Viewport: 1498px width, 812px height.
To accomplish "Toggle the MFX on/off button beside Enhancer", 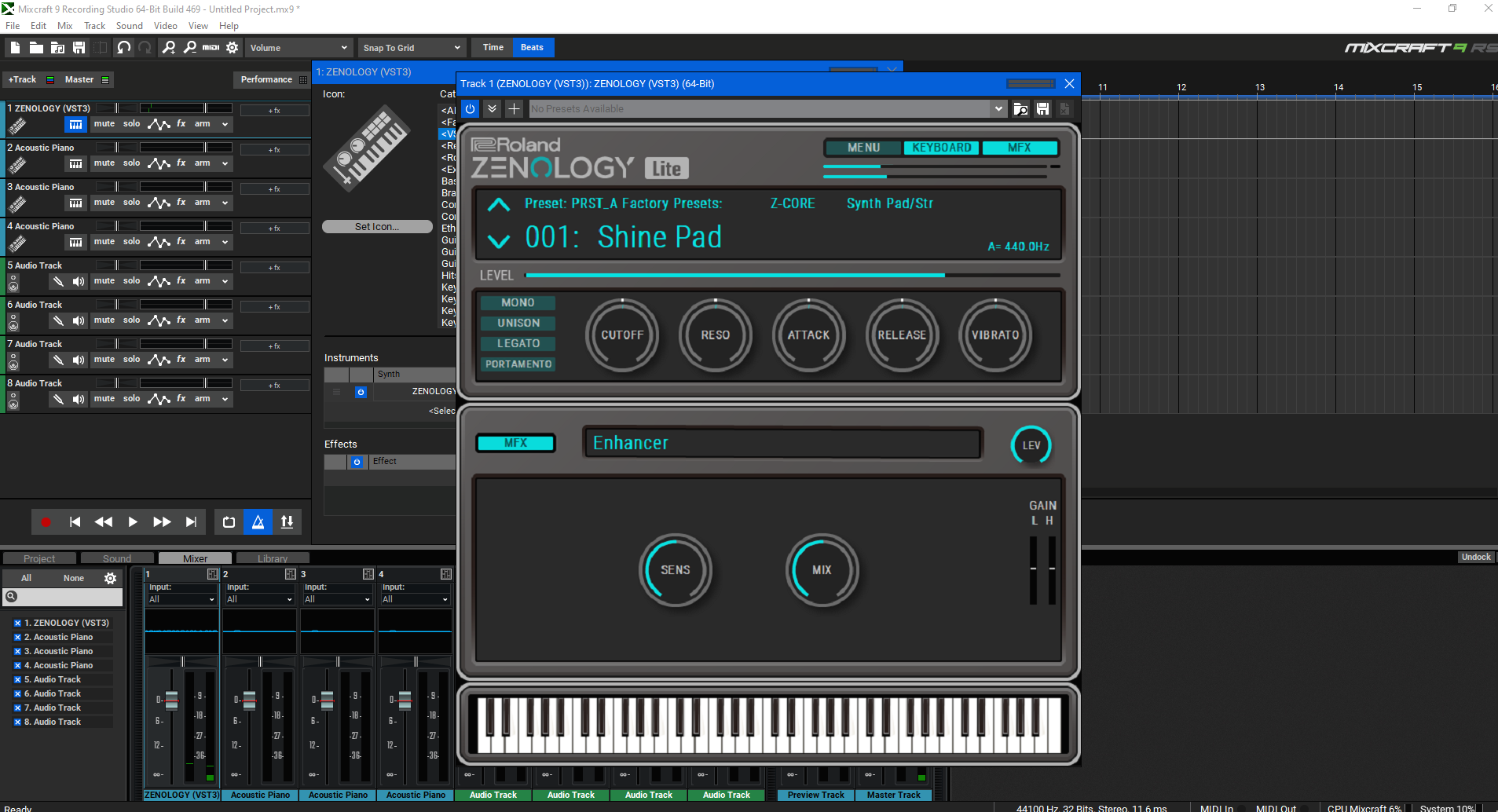I will (515, 443).
